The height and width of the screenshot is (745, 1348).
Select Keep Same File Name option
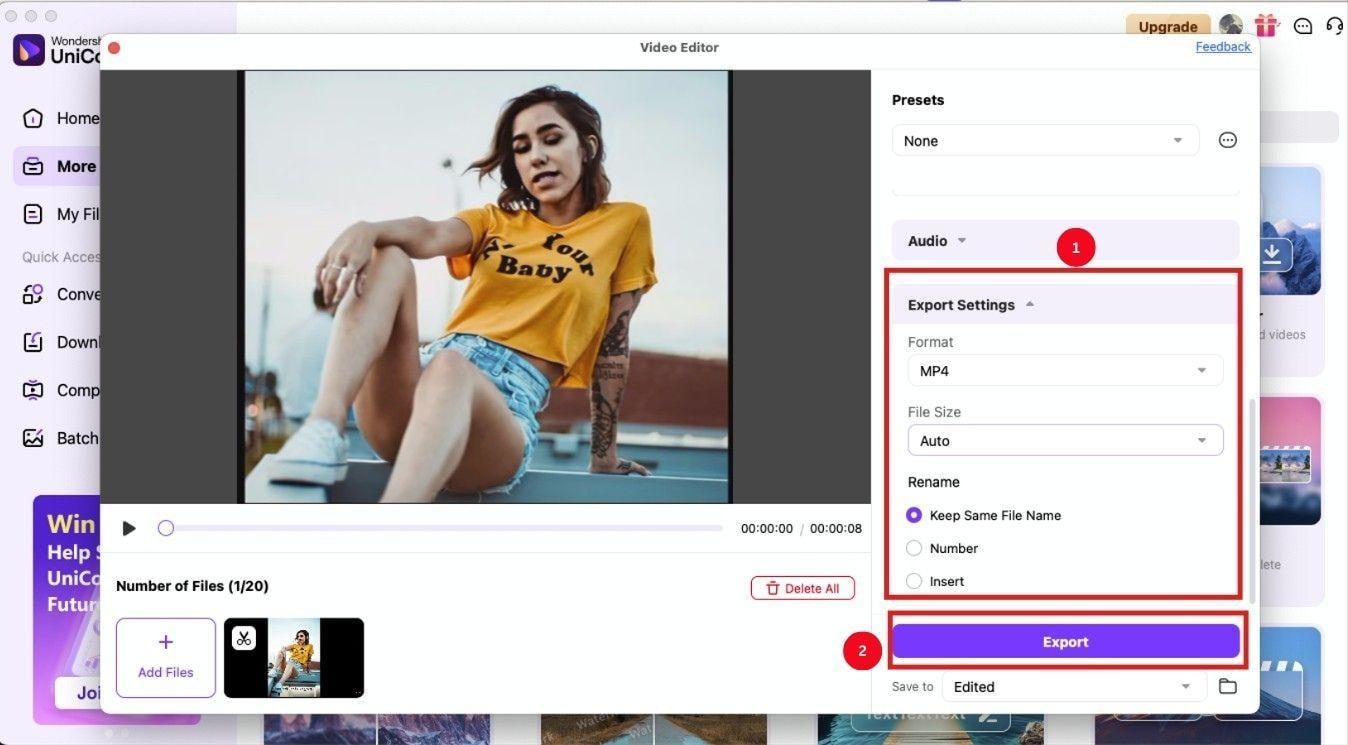coord(984,515)
